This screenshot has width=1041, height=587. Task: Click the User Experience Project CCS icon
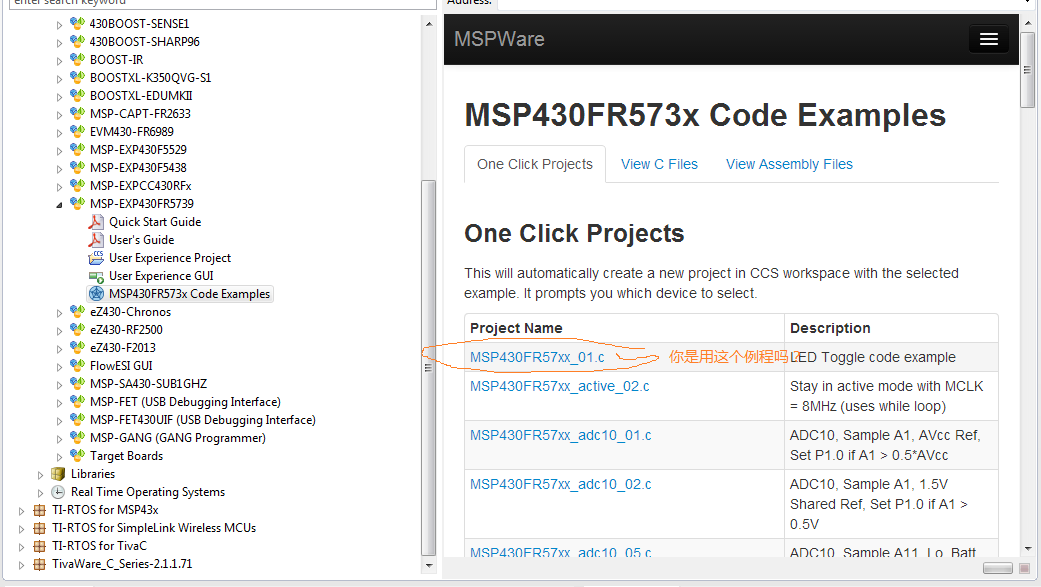(96, 257)
